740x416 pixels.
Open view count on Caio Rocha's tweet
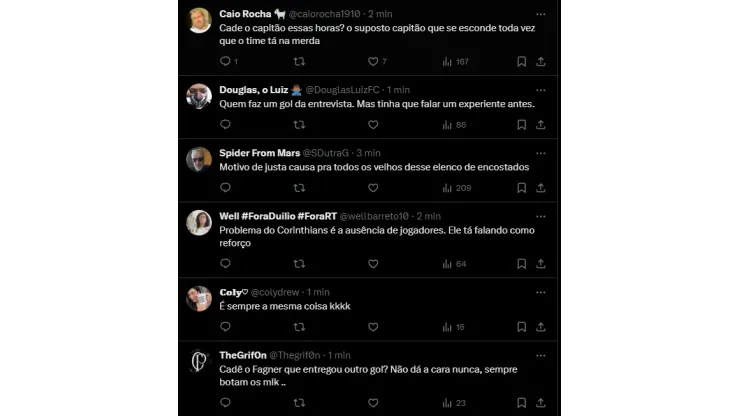pyautogui.click(x=447, y=62)
